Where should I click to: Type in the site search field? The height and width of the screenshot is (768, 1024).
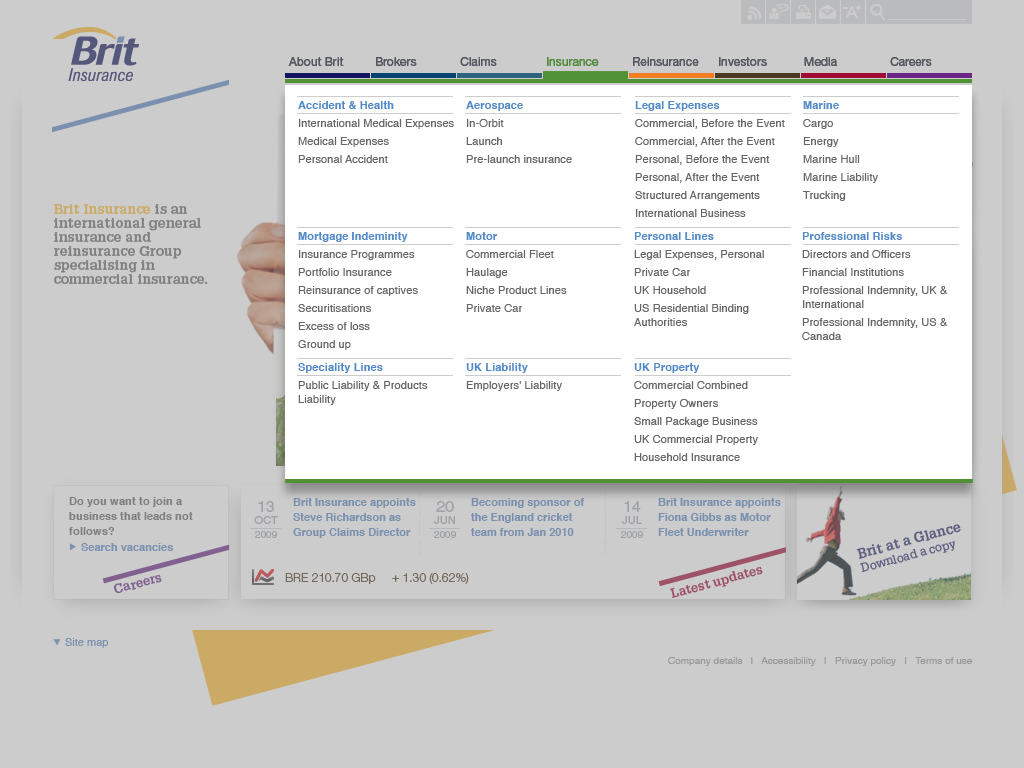click(x=928, y=12)
